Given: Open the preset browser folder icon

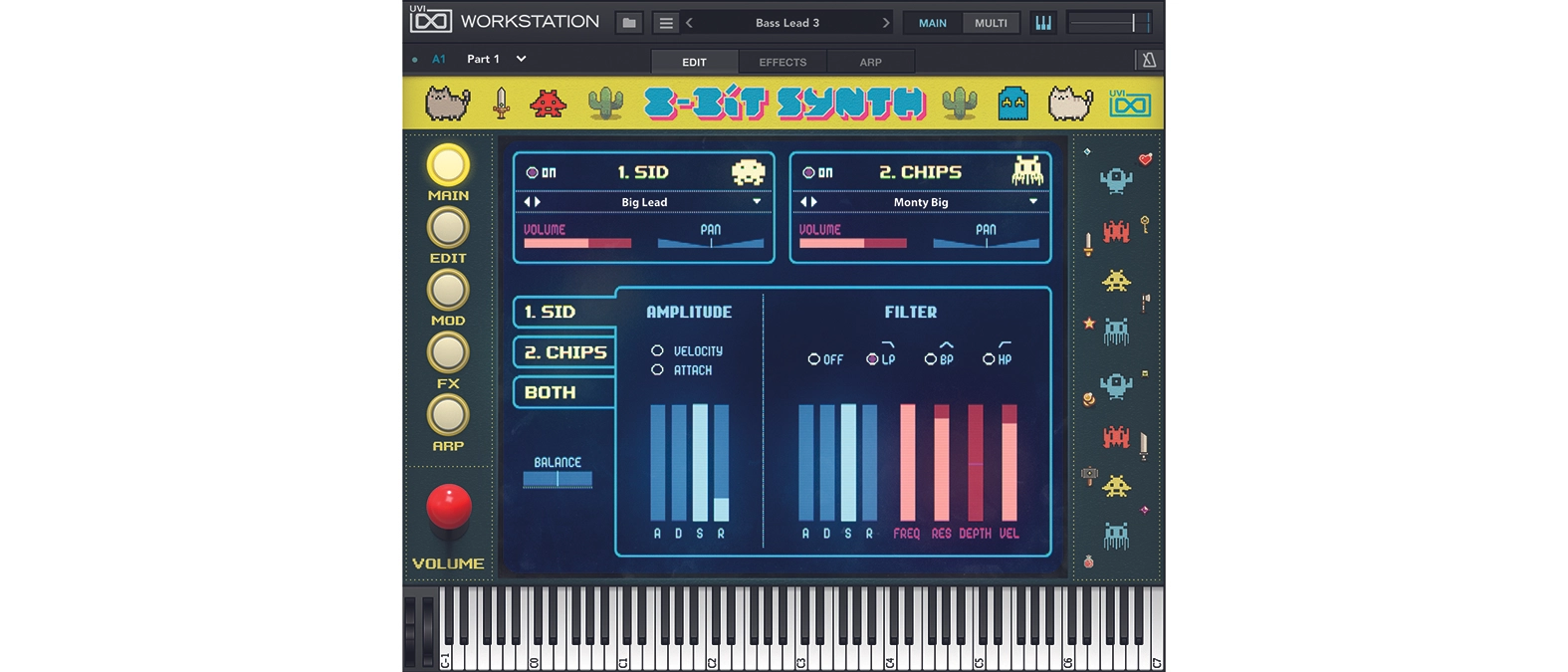Looking at the screenshot, I should pyautogui.click(x=628, y=23).
